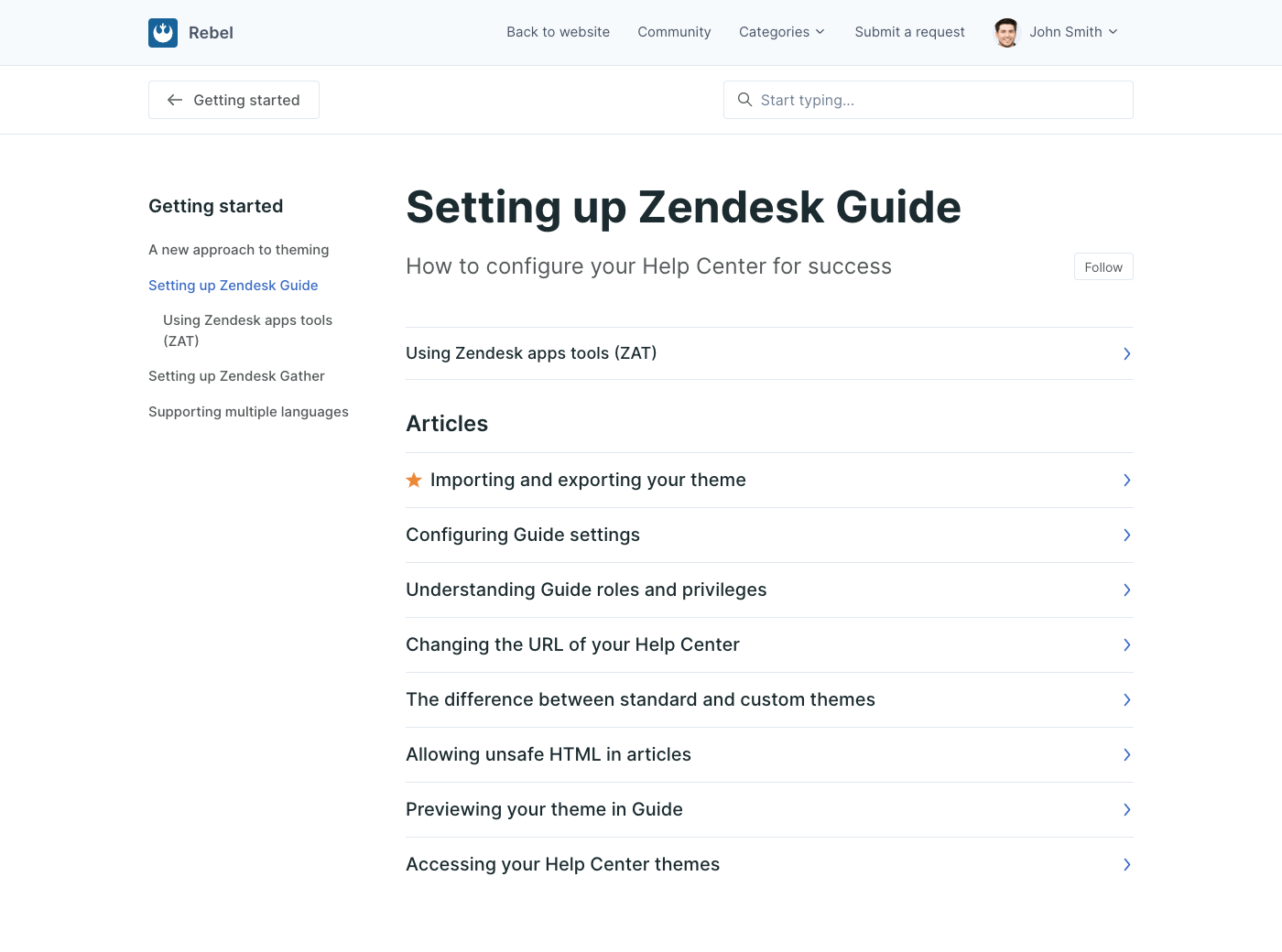Click the orange star beside Importing and exporting
This screenshot has width=1282, height=952.
coord(414,480)
